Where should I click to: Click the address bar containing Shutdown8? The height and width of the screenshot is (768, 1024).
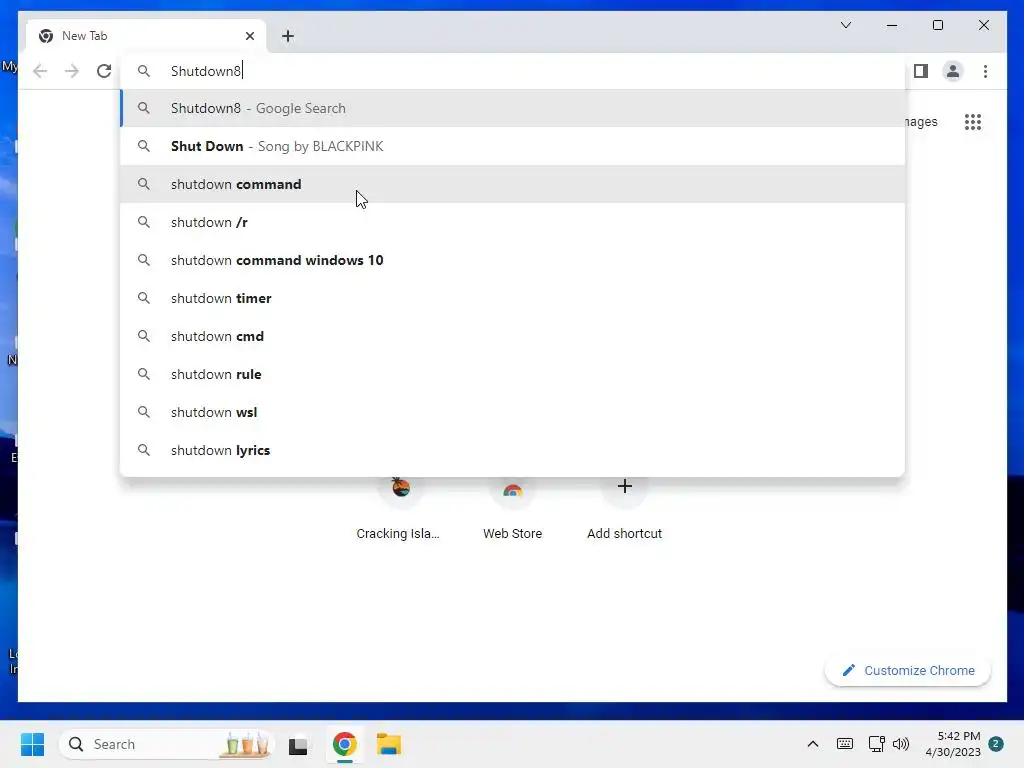[513, 71]
